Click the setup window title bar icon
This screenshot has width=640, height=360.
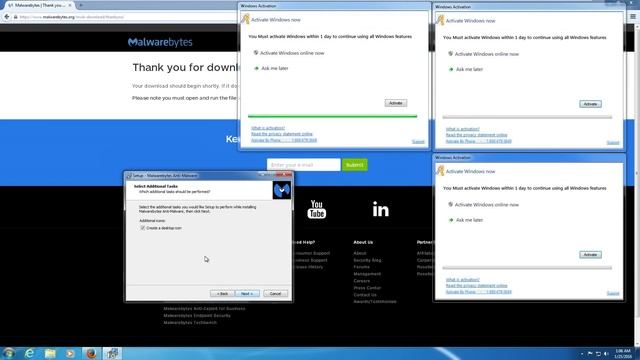[x=129, y=176]
